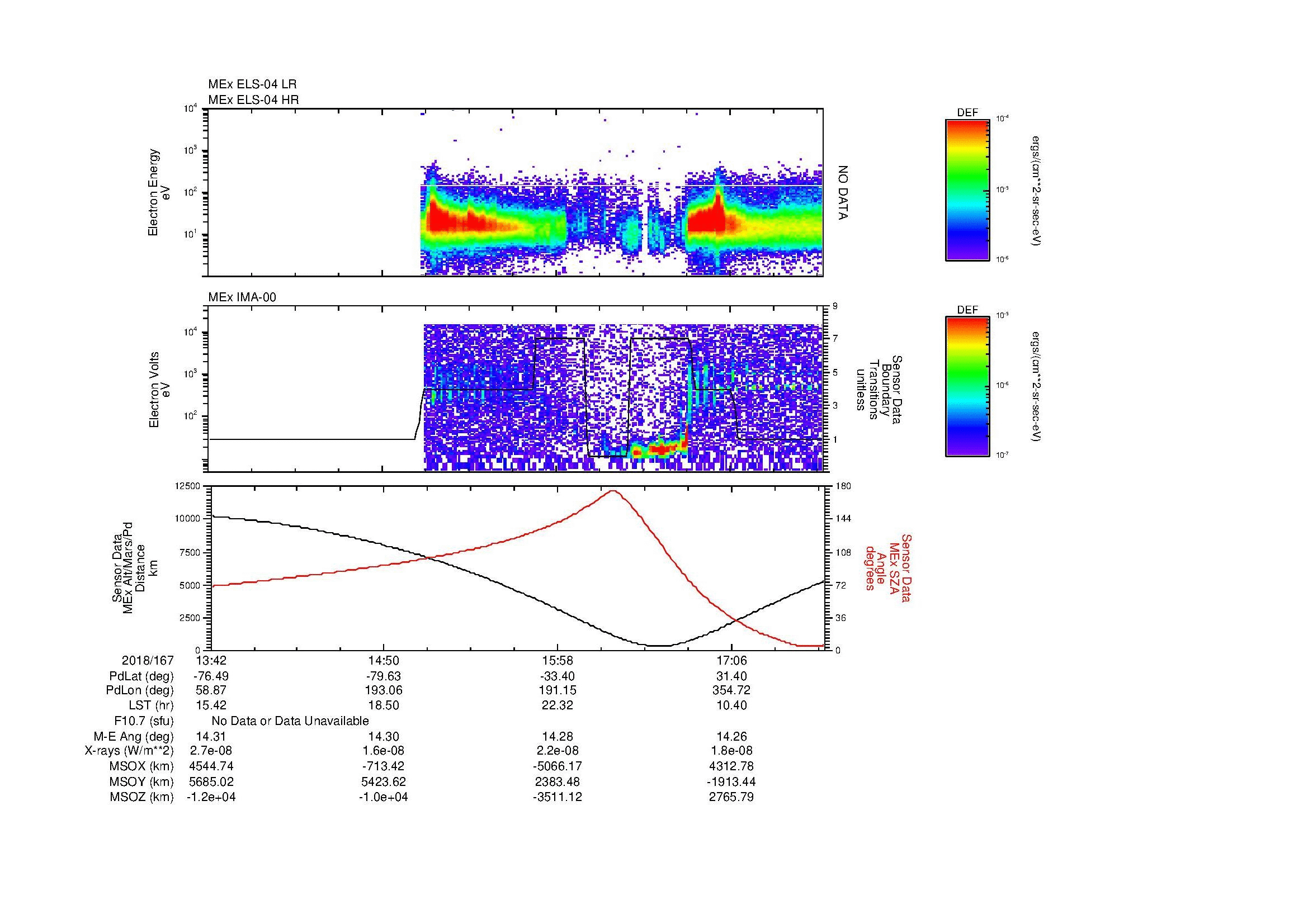Click the MSOY value '-1913.44'

pyautogui.click(x=731, y=781)
